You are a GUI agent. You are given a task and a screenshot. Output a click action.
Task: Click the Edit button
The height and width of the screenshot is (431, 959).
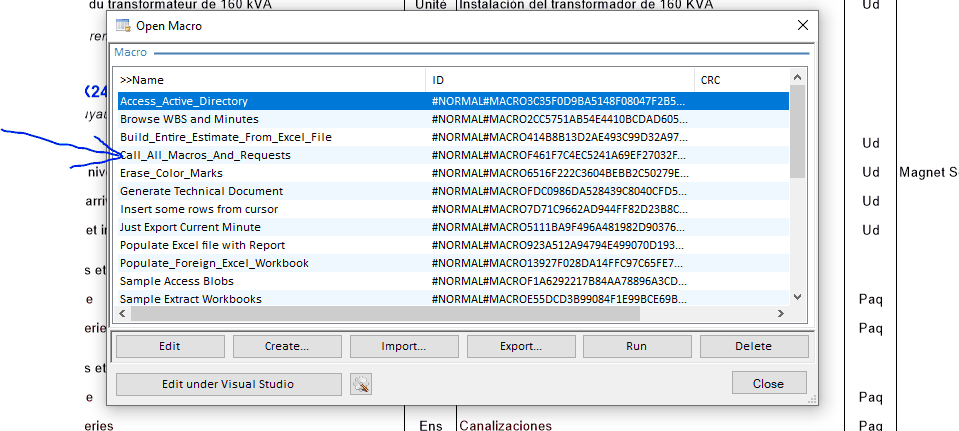point(170,346)
